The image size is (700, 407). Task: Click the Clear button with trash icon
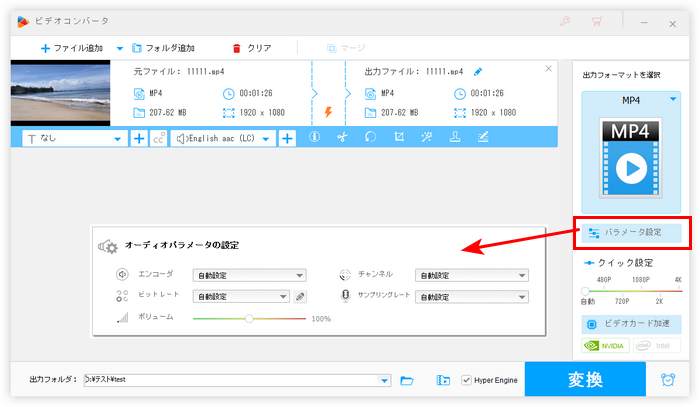[x=252, y=48]
